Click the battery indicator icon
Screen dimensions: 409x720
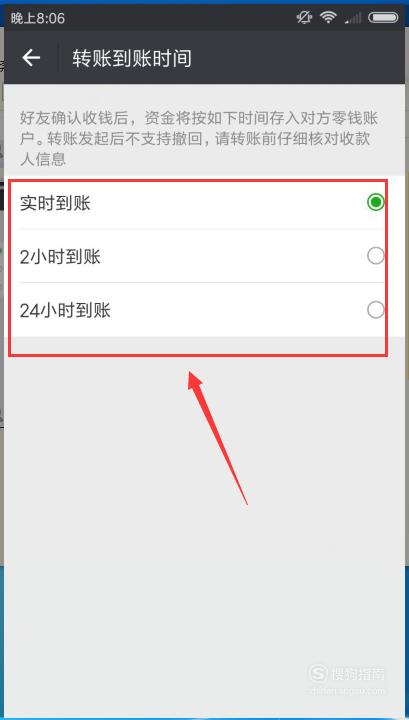click(x=383, y=17)
